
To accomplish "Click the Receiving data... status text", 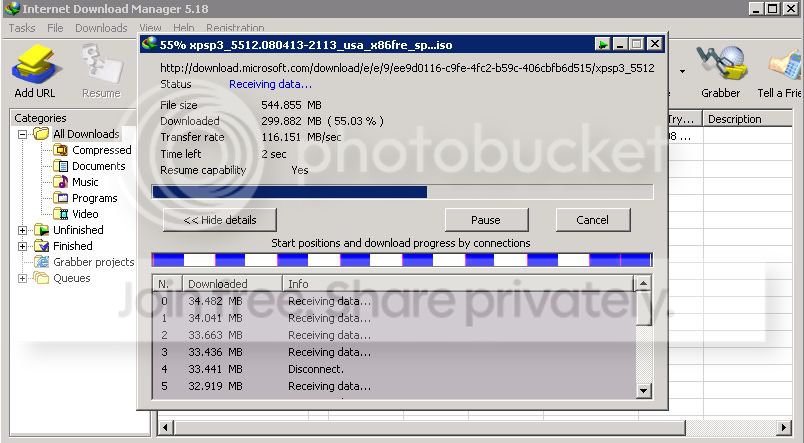I will [270, 84].
